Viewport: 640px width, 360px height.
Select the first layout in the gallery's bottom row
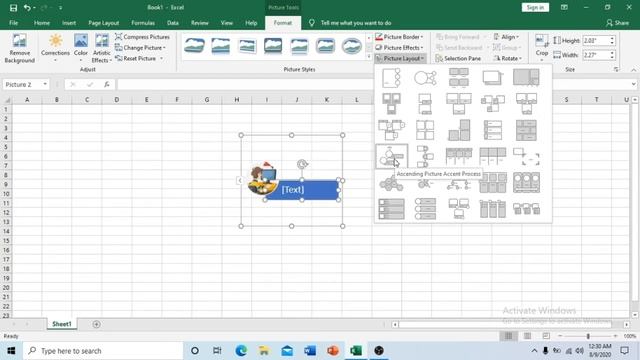pyautogui.click(x=391, y=209)
